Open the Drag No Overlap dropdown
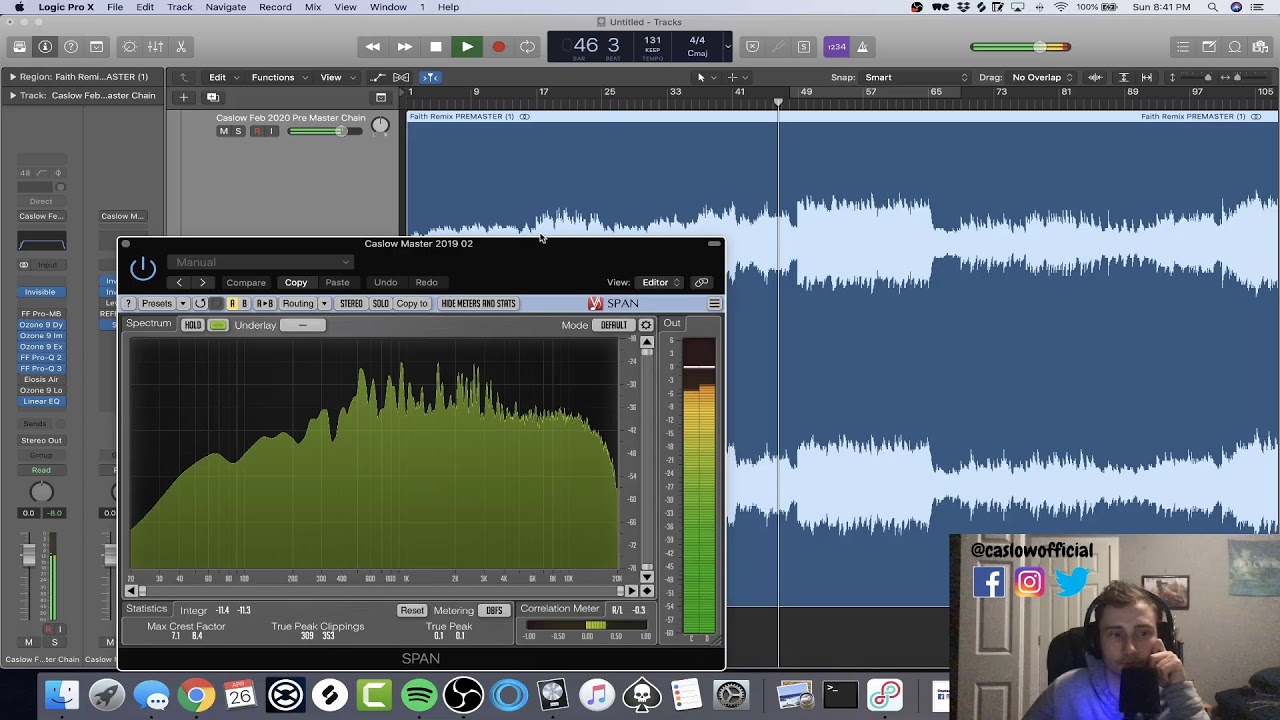The width and height of the screenshot is (1280, 720). pyautogui.click(x=1042, y=77)
